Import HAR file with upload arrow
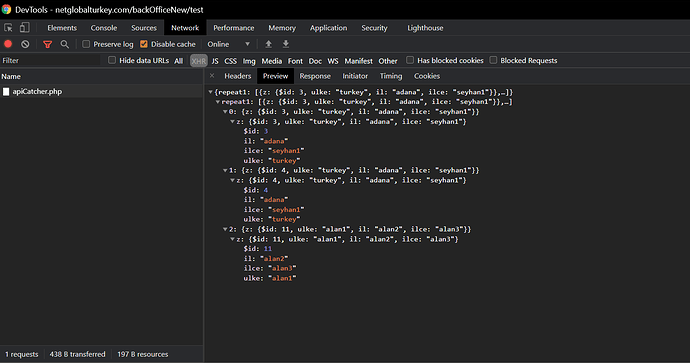690x363 pixels. 268,44
